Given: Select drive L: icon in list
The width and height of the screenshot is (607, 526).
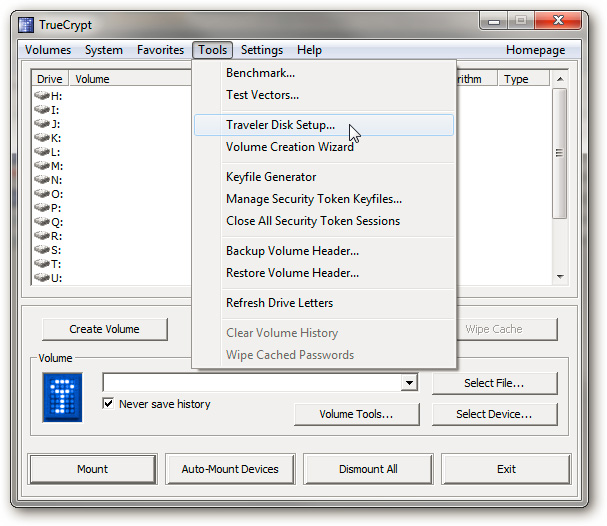Looking at the screenshot, I should tap(42, 151).
